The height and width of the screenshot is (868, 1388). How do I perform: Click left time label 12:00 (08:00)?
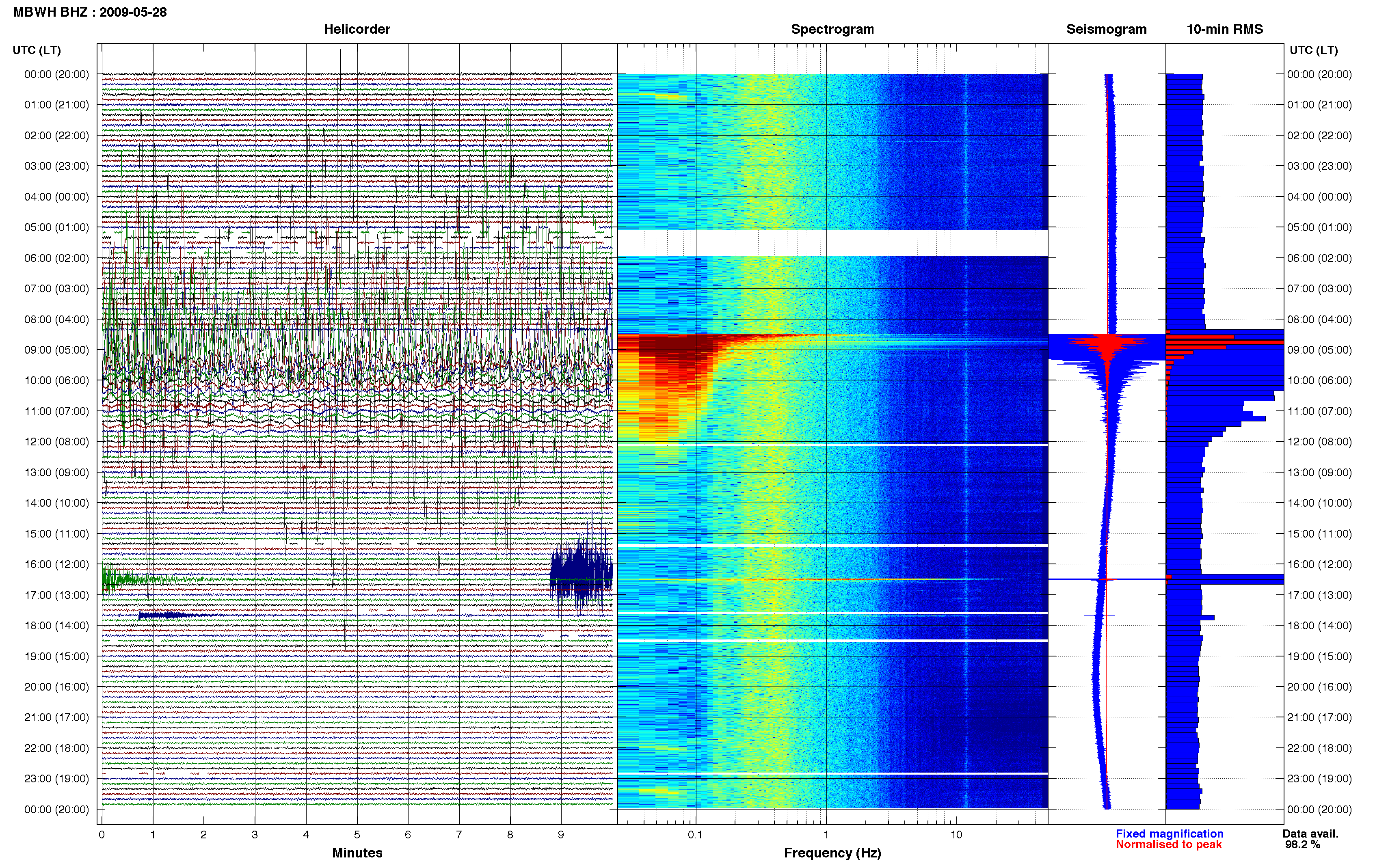(x=56, y=441)
